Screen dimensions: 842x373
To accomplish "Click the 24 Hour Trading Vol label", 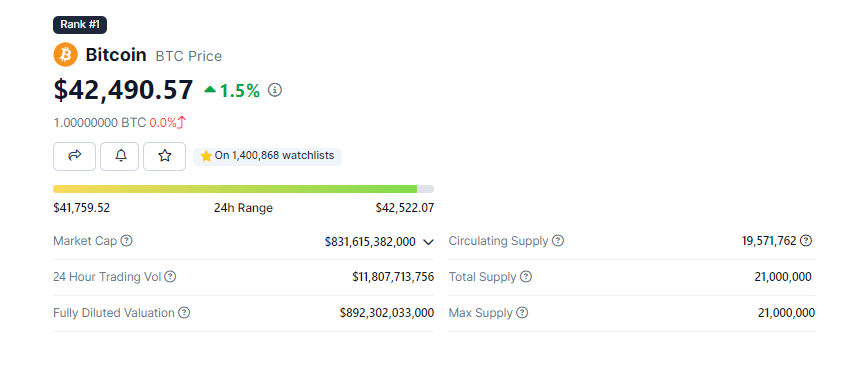I will coord(107,277).
